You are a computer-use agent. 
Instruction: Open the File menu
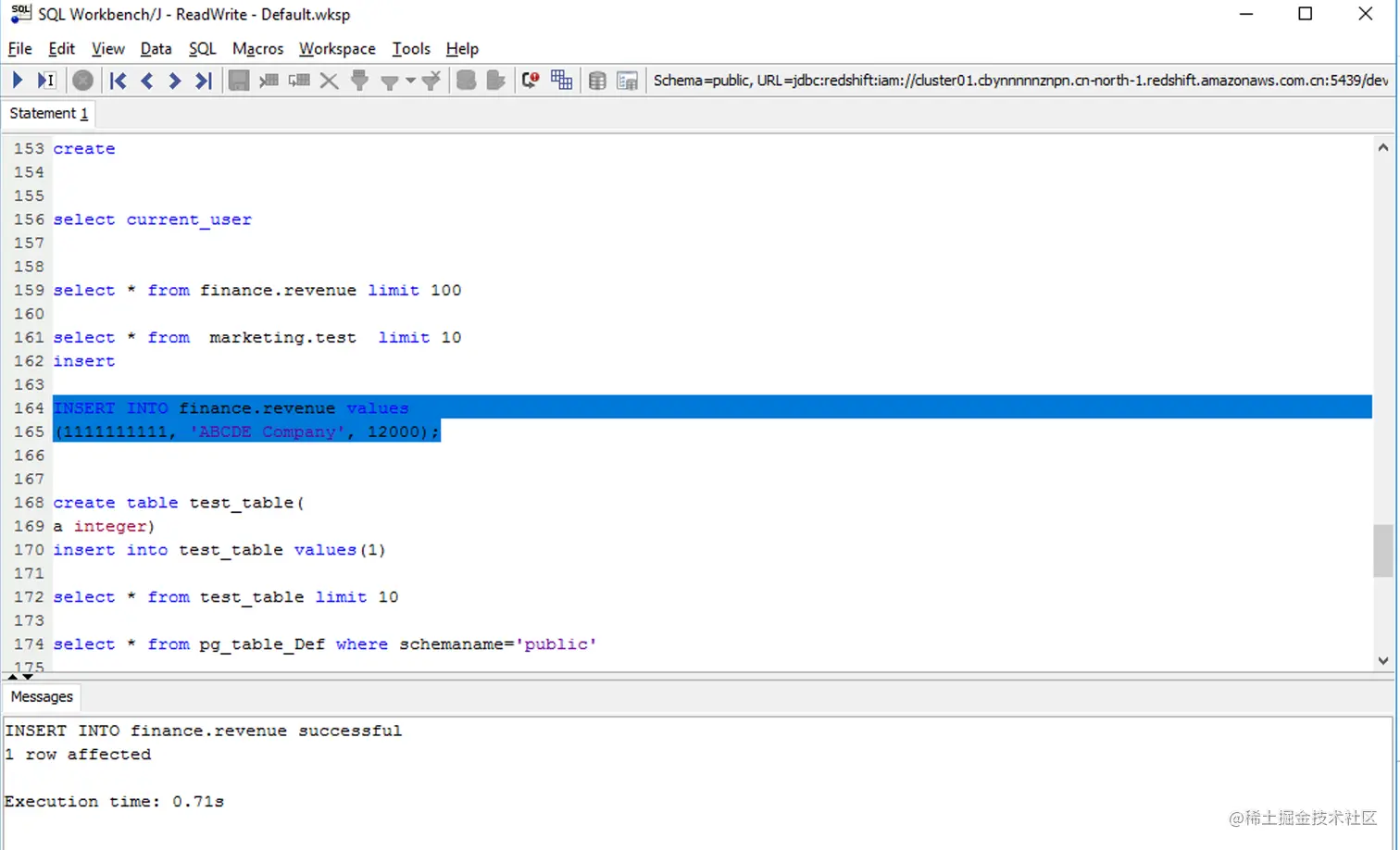tap(19, 49)
